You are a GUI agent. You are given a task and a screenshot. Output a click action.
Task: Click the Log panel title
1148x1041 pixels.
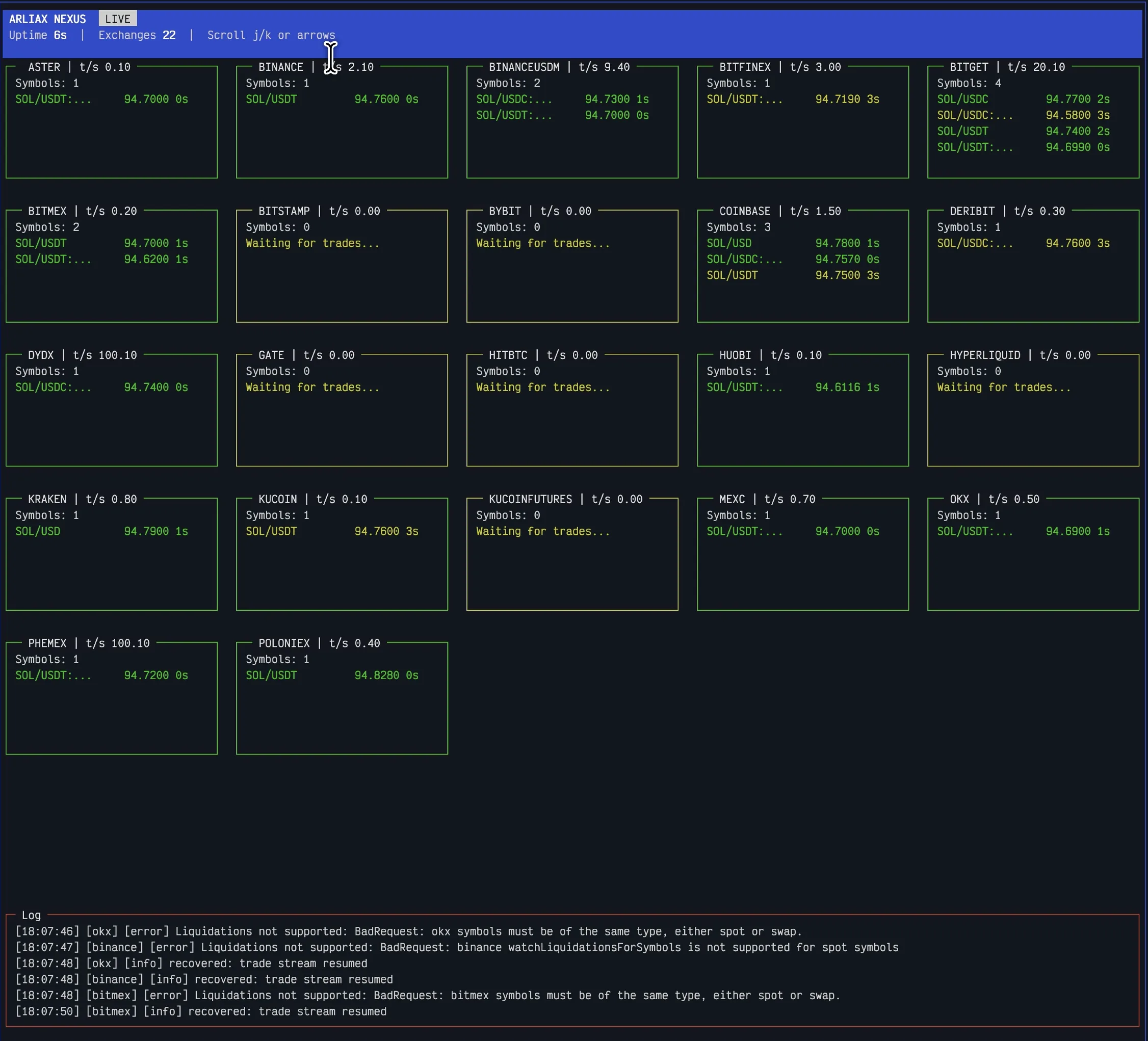pos(31,916)
